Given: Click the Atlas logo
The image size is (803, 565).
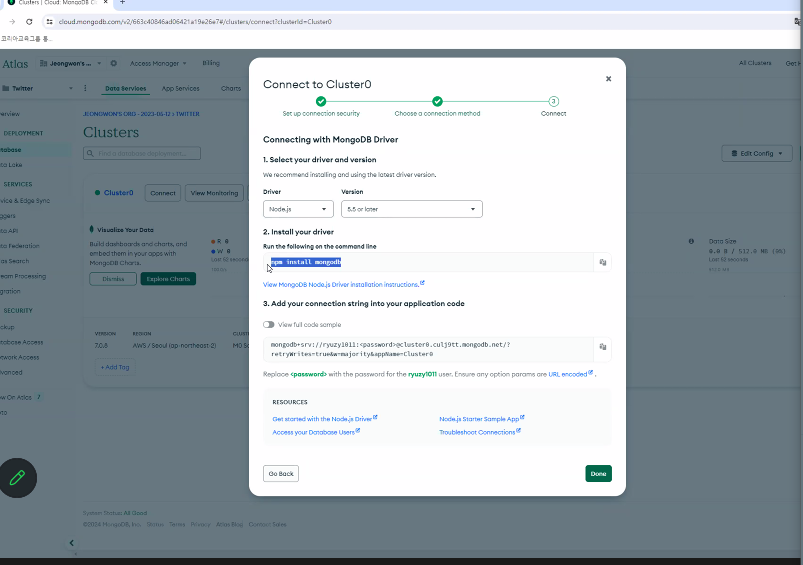Looking at the screenshot, I should coord(15,64).
